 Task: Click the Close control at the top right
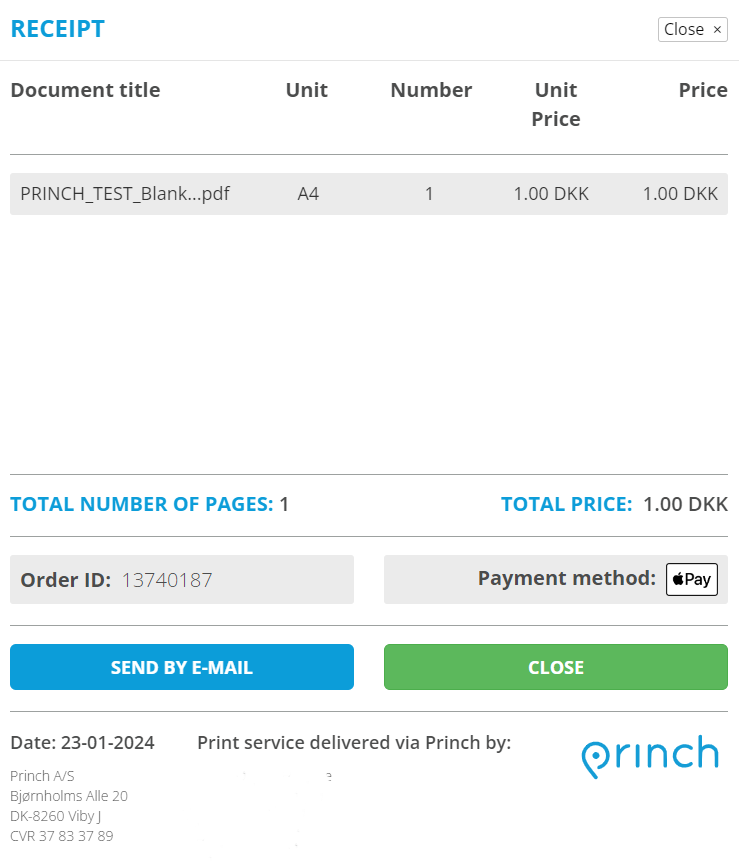(x=693, y=29)
